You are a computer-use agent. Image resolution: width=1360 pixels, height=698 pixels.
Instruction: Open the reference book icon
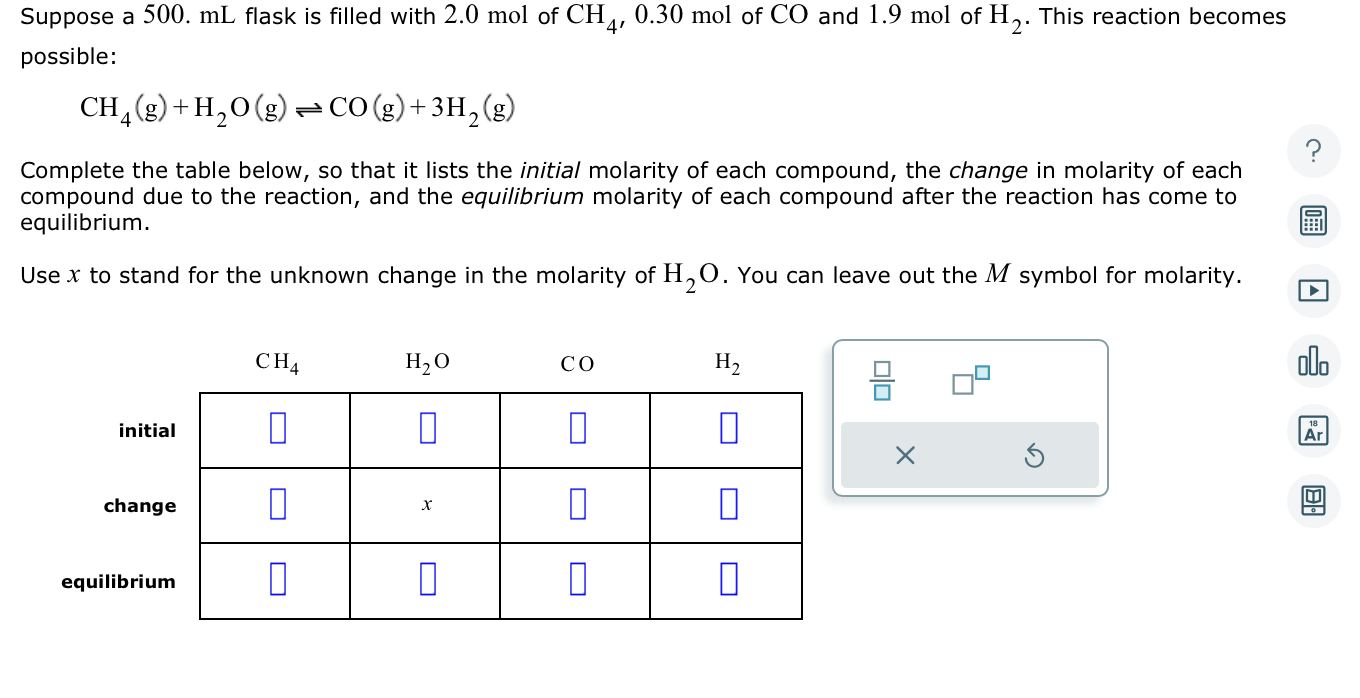[x=1313, y=501]
